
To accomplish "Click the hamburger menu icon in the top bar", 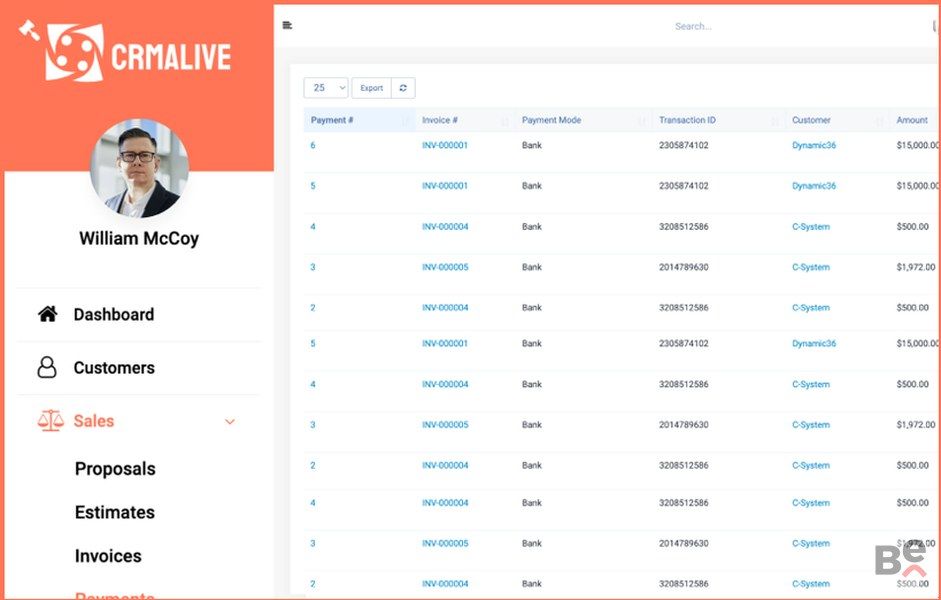I will 287,26.
